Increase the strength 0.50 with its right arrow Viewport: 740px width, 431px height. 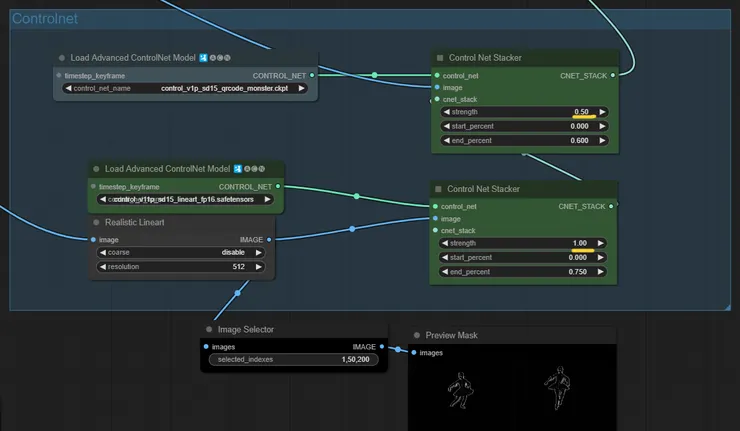coord(602,112)
